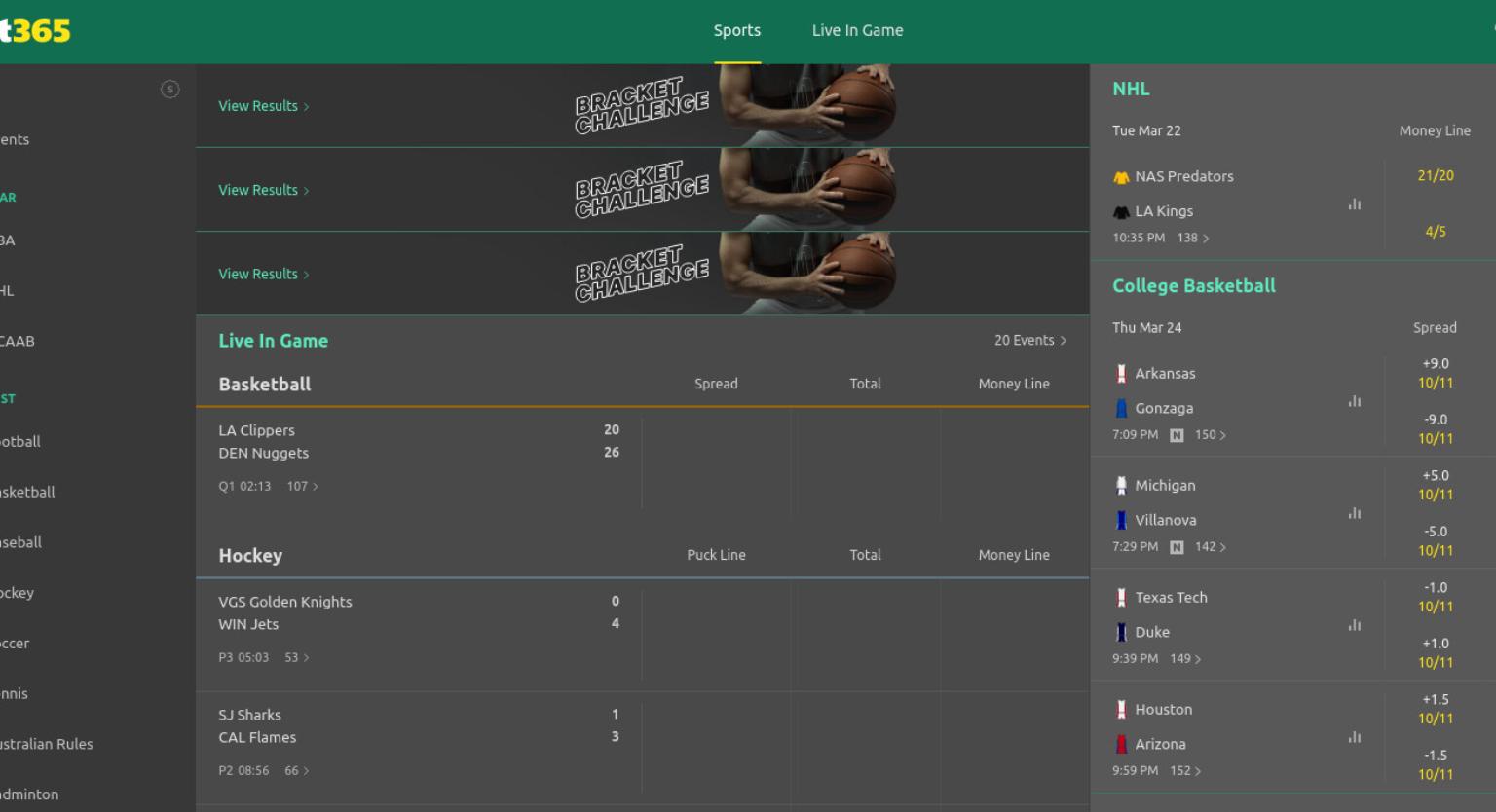The width and height of the screenshot is (1496, 812).
Task: Expand 107 markets for Clippers vs Nuggets
Action: [x=303, y=486]
